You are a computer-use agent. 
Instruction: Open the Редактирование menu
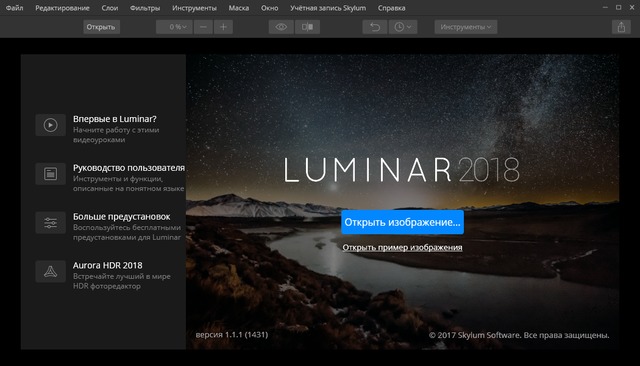point(62,8)
